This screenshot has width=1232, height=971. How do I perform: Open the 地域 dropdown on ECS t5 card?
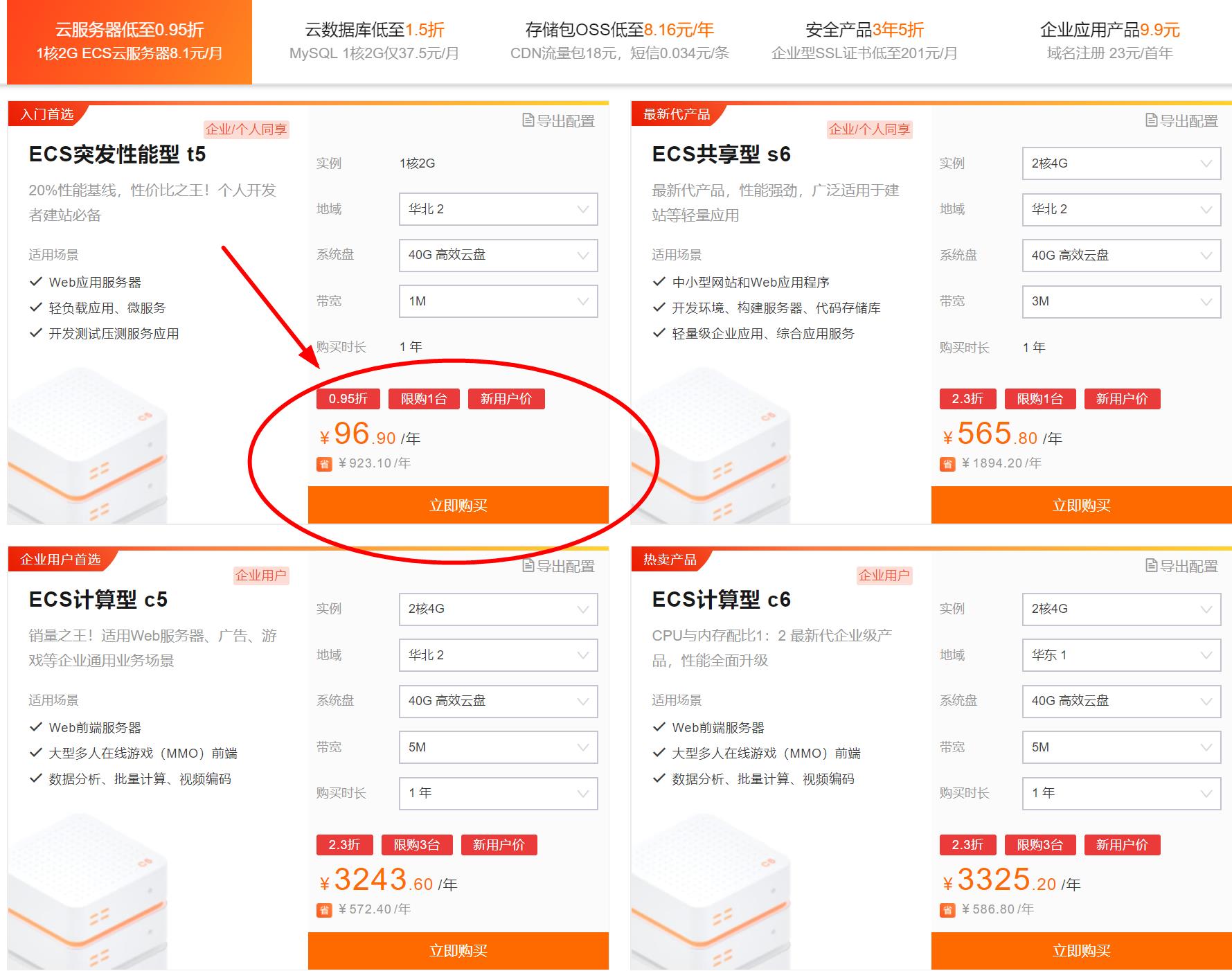click(498, 209)
